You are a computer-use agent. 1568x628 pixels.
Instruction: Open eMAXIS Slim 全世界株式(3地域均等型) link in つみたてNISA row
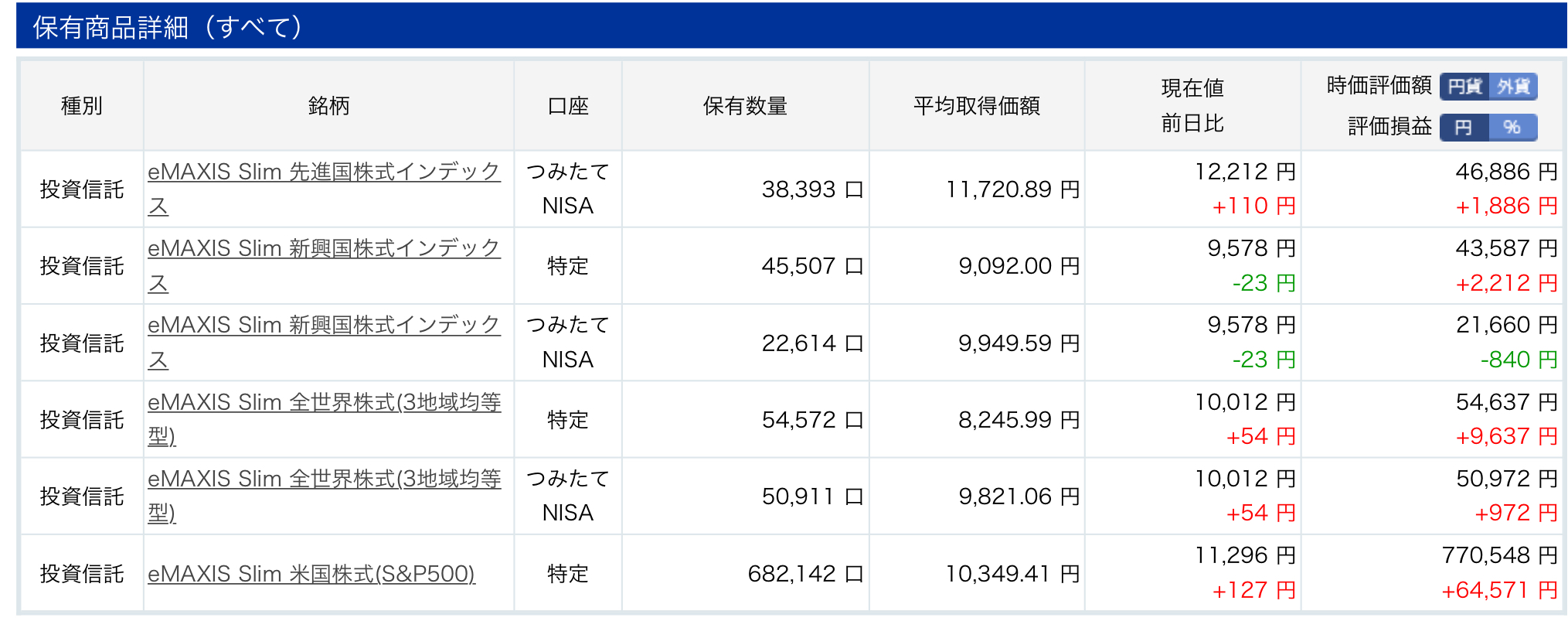[x=324, y=495]
